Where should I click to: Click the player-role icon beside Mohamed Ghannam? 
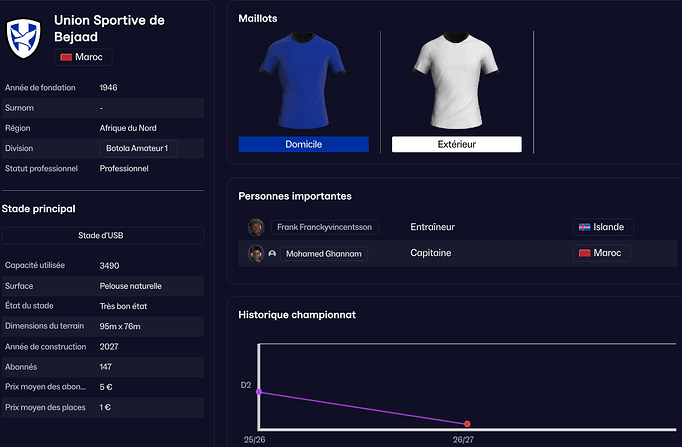click(x=272, y=254)
